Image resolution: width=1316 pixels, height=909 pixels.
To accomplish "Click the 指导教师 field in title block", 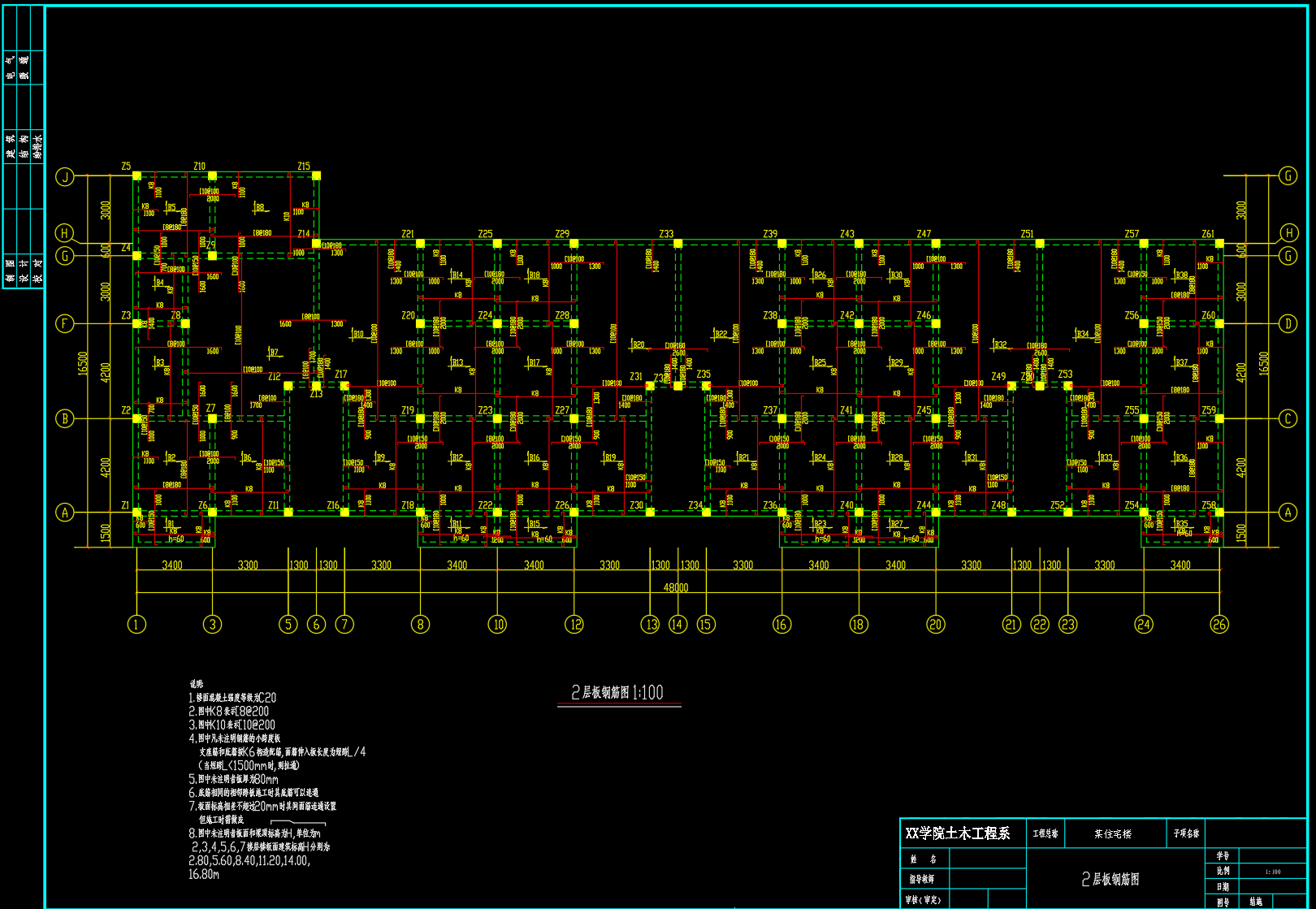I will pyautogui.click(x=922, y=879).
